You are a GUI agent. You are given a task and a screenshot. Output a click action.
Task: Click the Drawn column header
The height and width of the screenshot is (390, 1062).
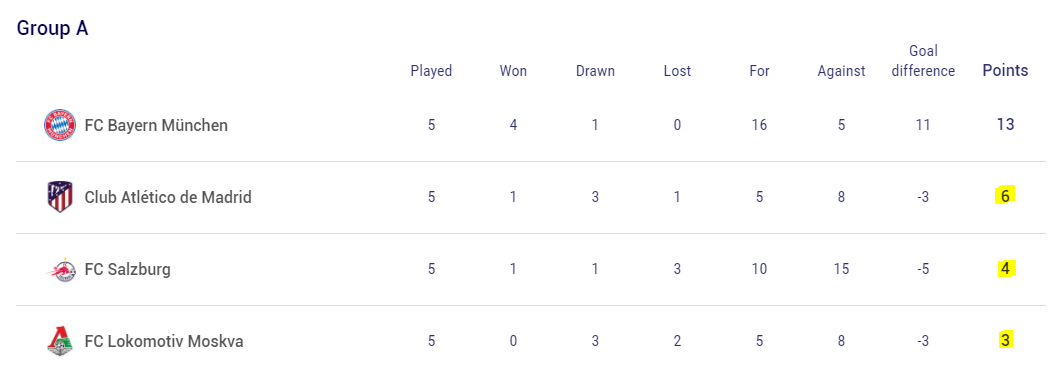coord(595,71)
